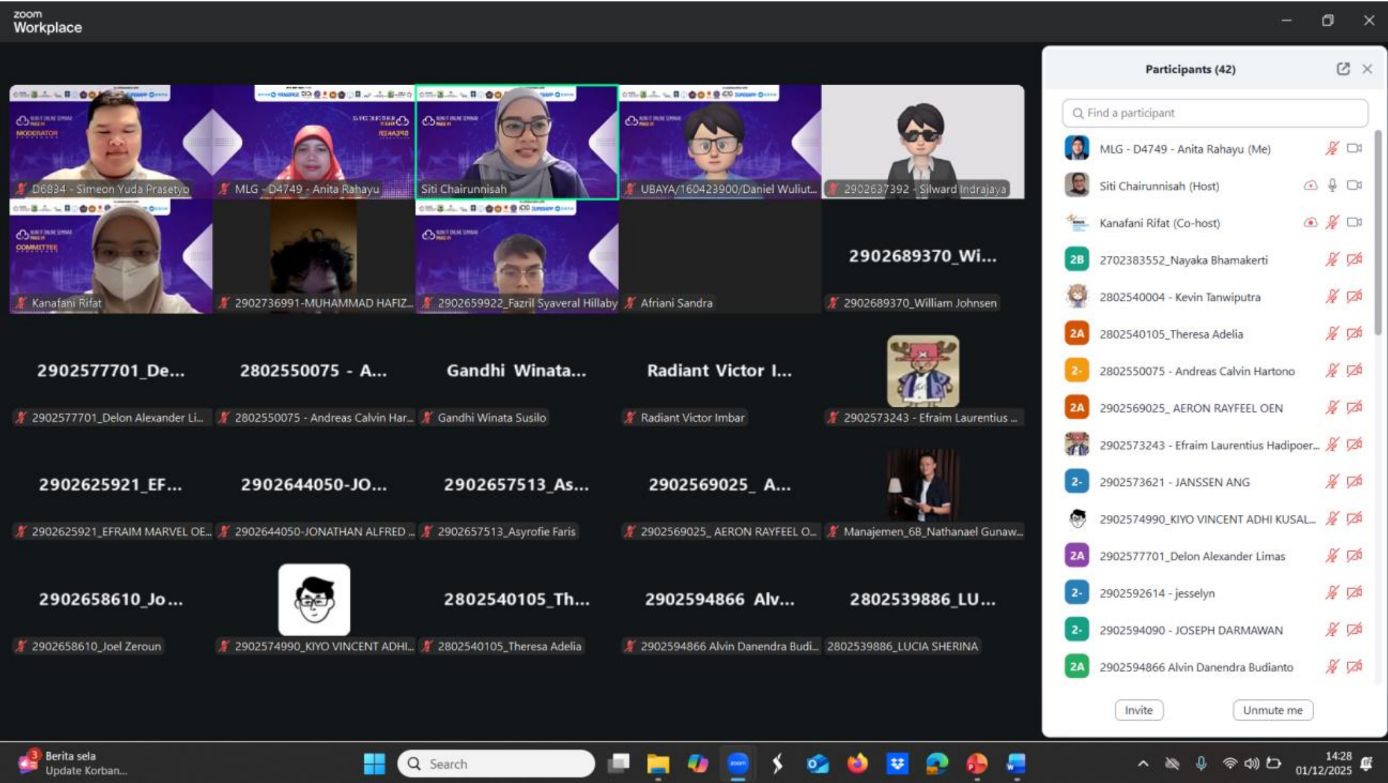
Task: Click the camera icon for Siti Chairunnisah (Host)
Action: (x=1354, y=186)
